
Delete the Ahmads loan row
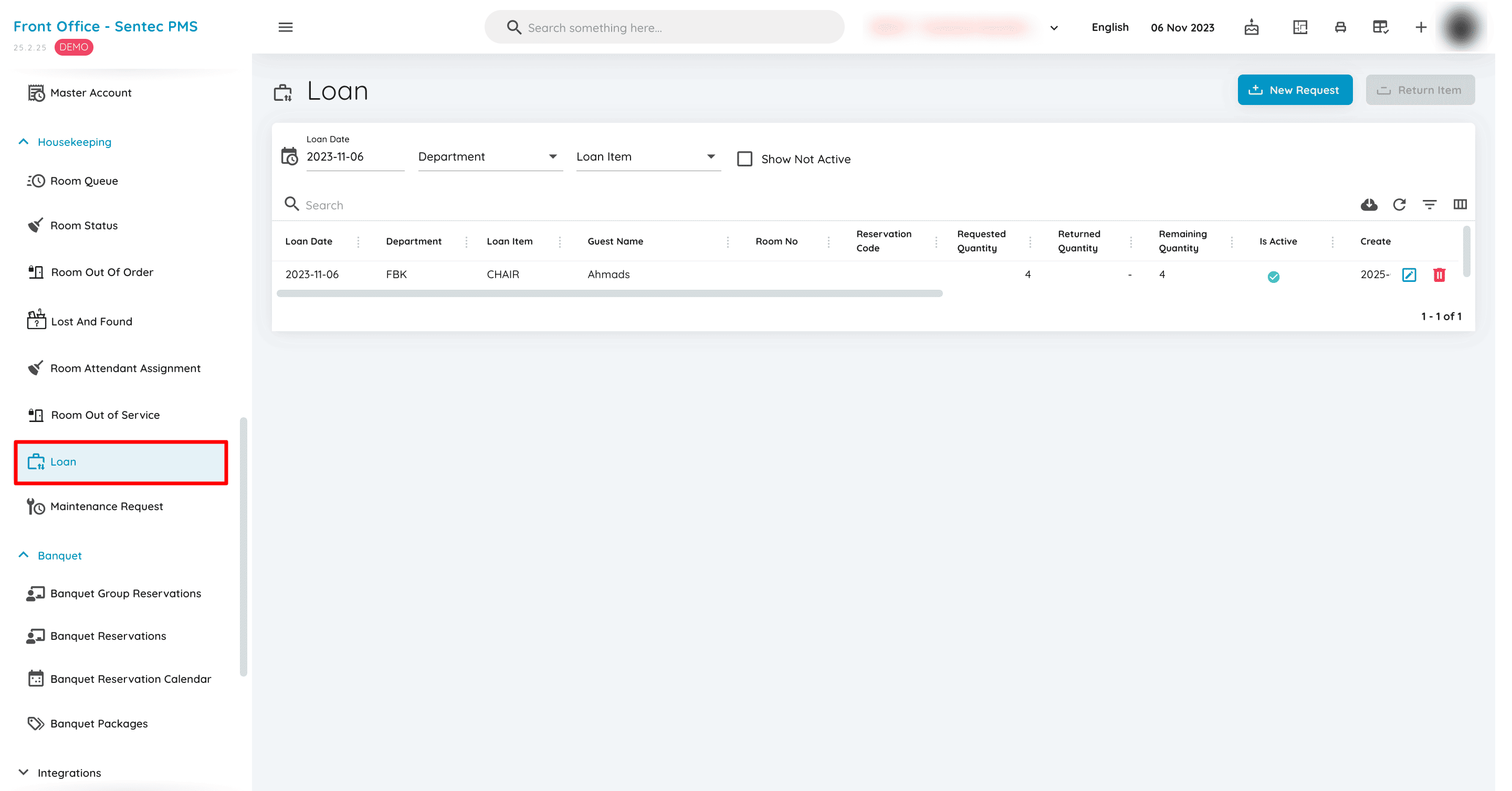(x=1439, y=275)
